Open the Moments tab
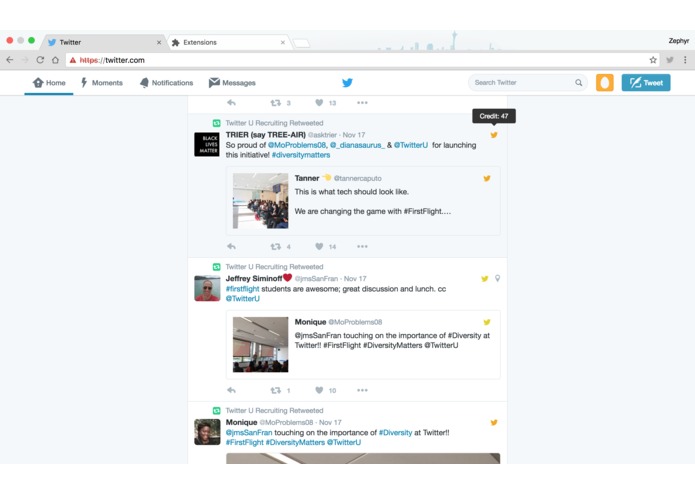 click(102, 82)
